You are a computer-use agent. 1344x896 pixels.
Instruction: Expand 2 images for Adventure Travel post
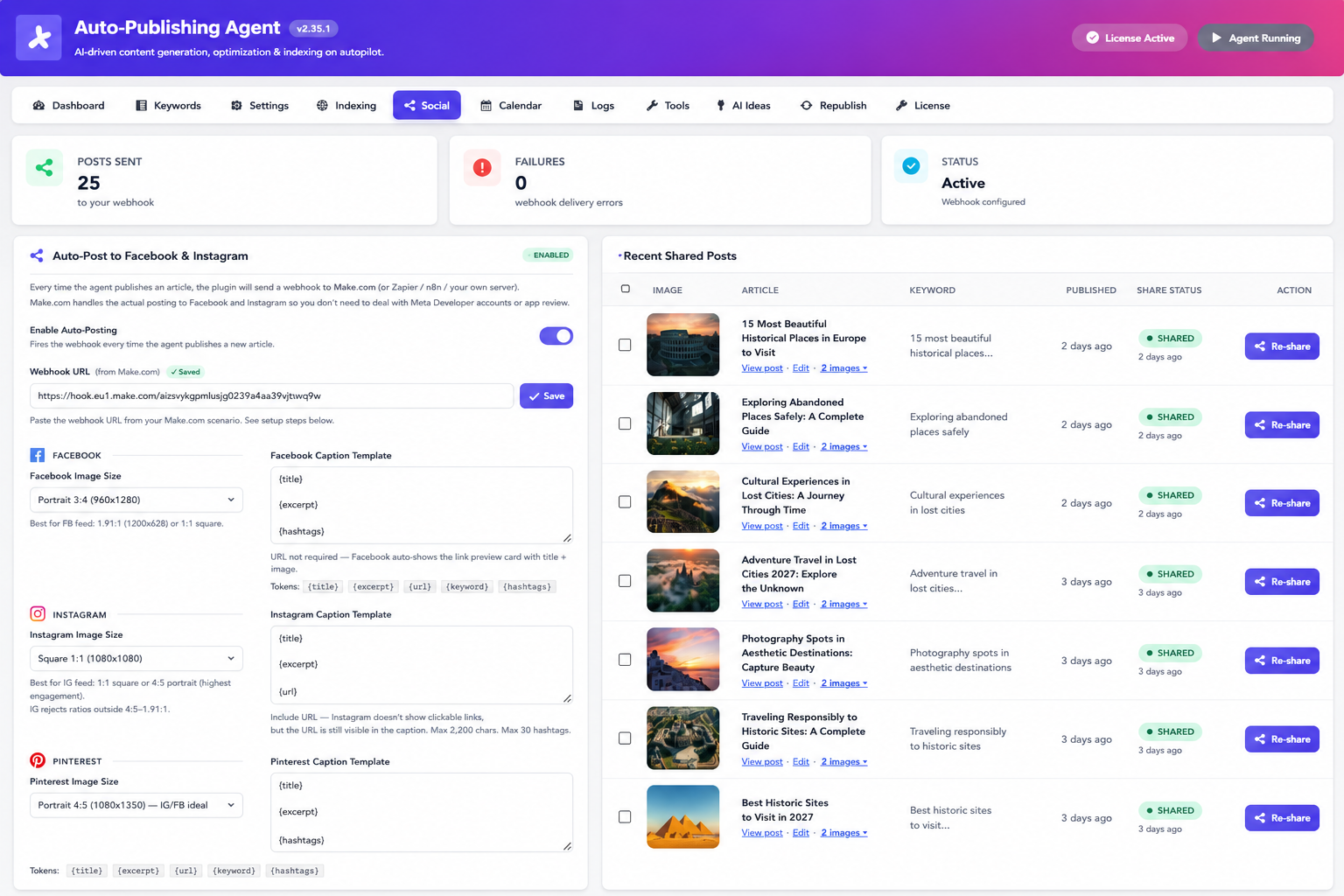(843, 605)
